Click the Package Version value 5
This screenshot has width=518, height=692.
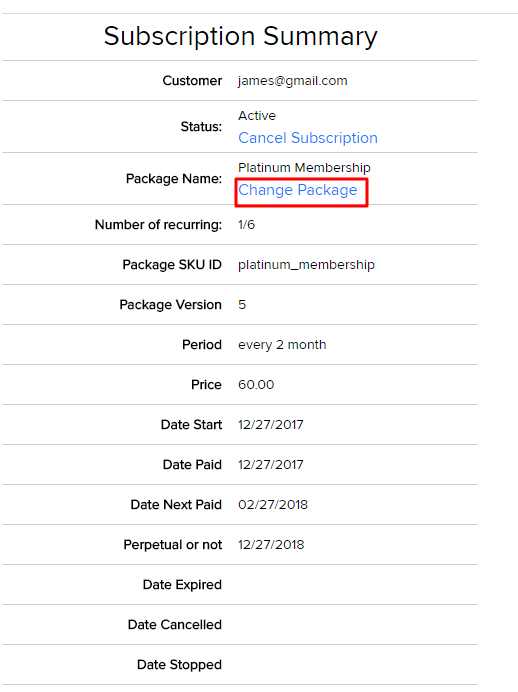click(242, 305)
